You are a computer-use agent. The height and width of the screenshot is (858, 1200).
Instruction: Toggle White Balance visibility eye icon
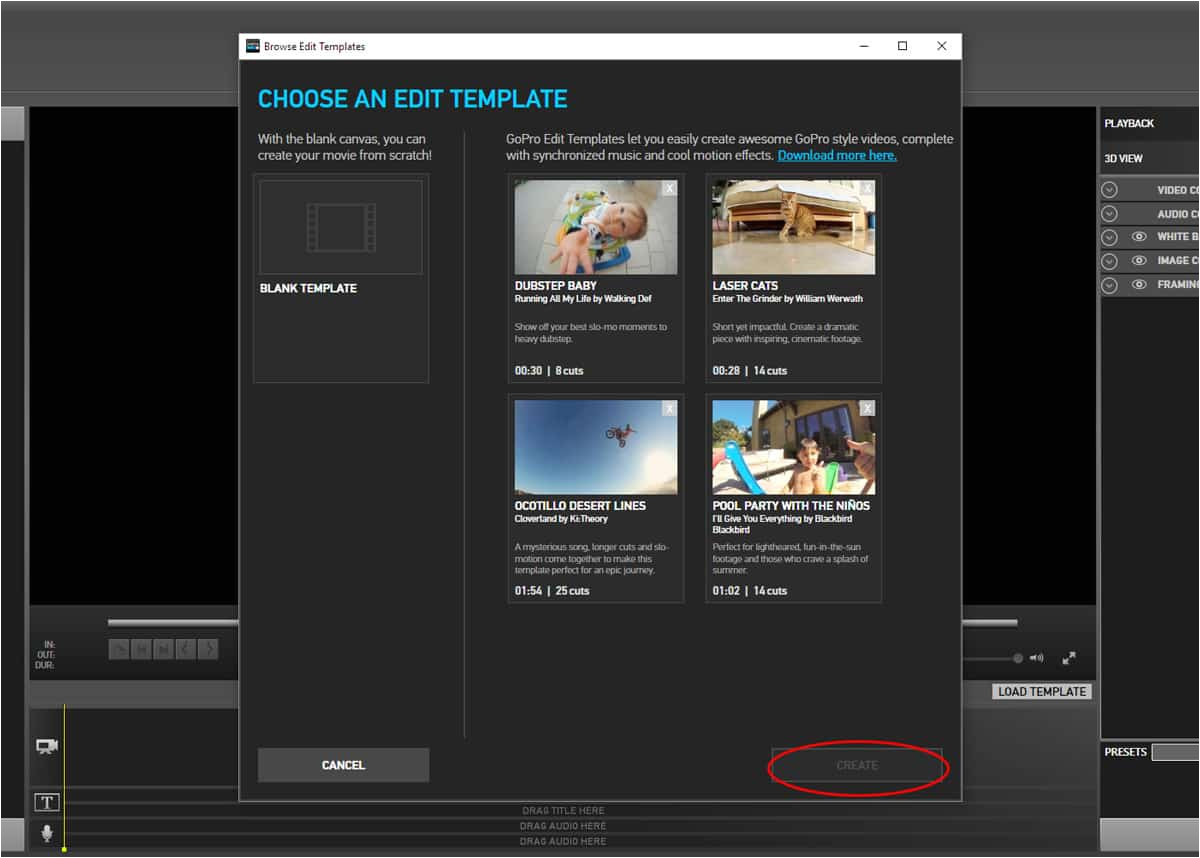click(1139, 237)
